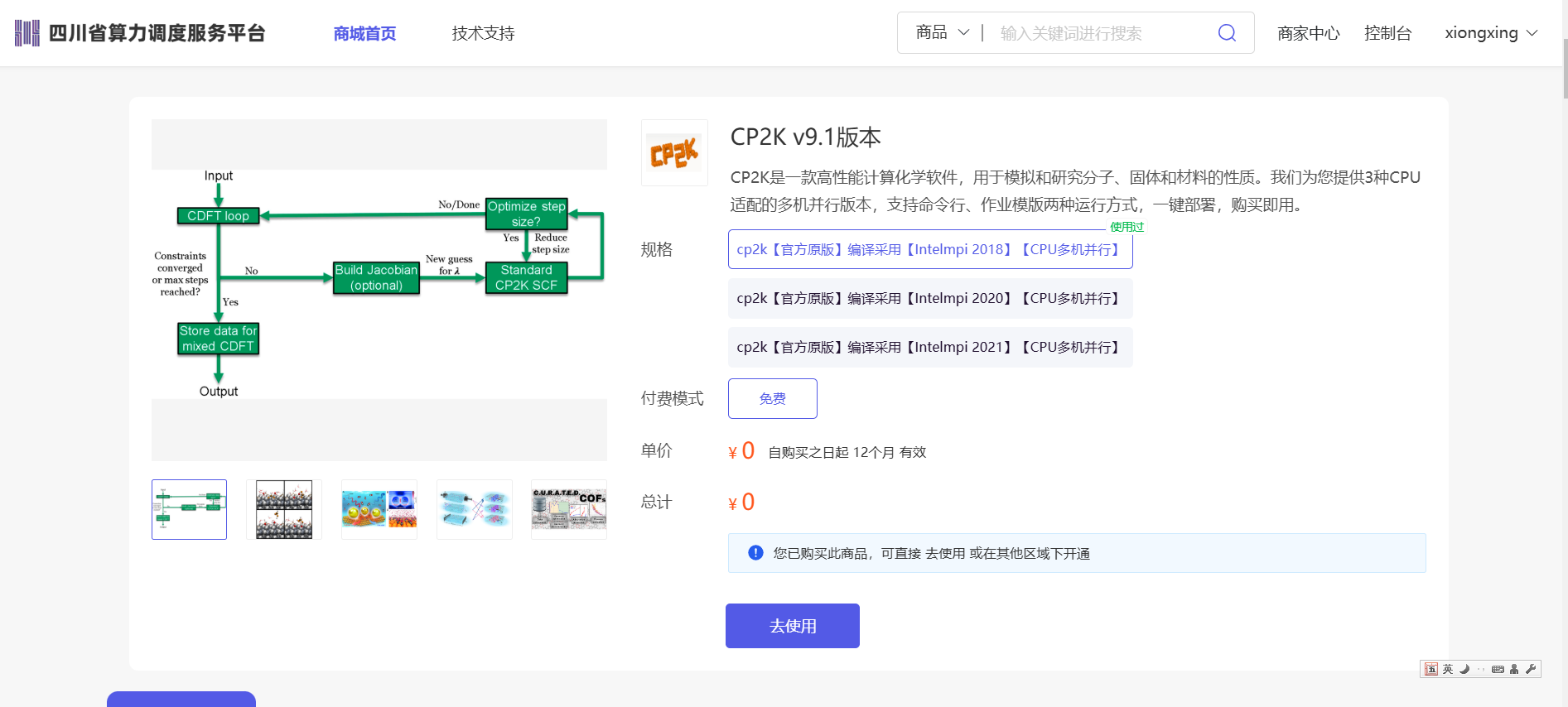
Task: Select the light blue structures thumbnail
Action: point(475,509)
